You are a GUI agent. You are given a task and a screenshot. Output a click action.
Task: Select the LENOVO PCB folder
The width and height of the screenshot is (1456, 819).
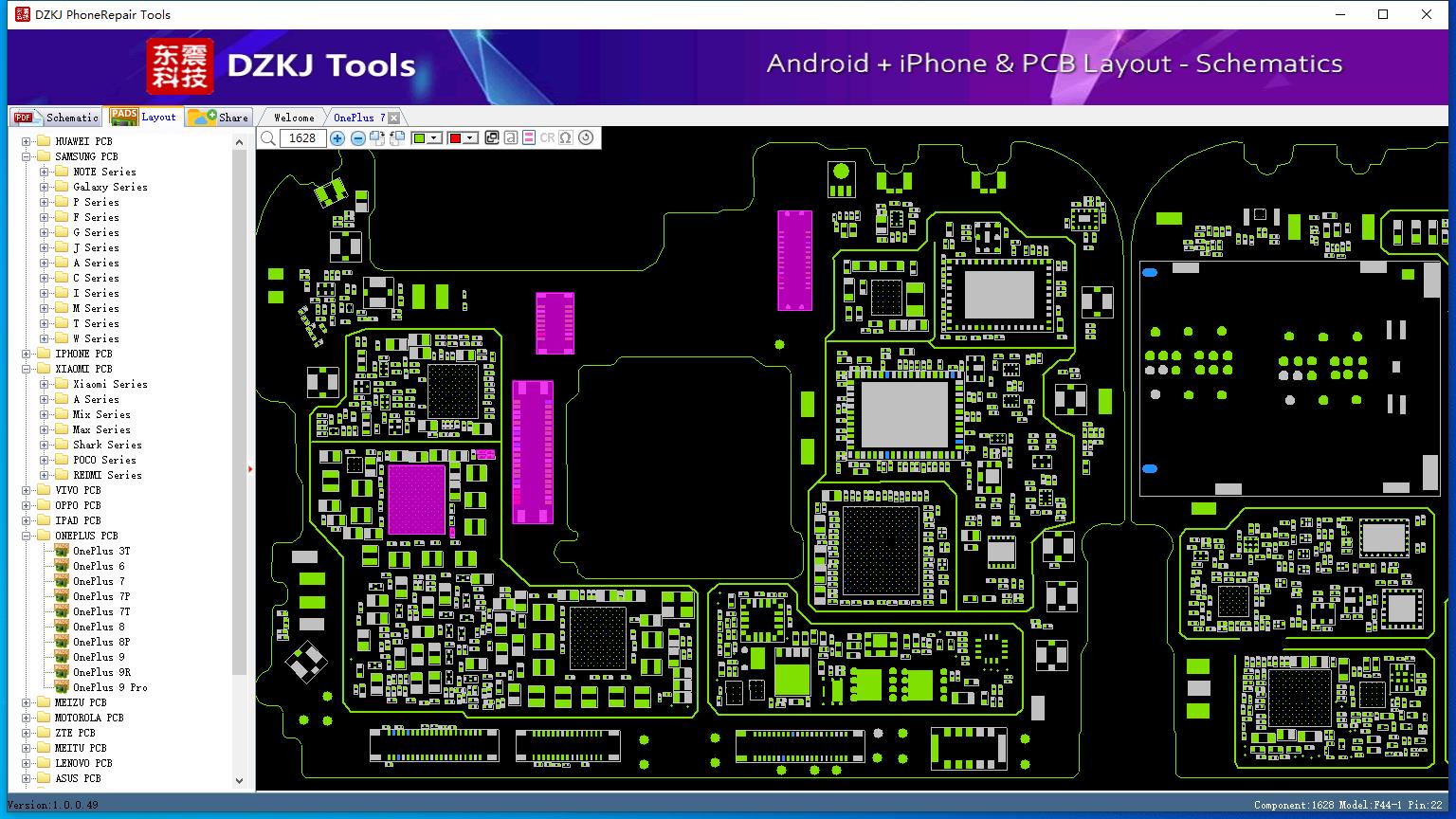pos(83,764)
